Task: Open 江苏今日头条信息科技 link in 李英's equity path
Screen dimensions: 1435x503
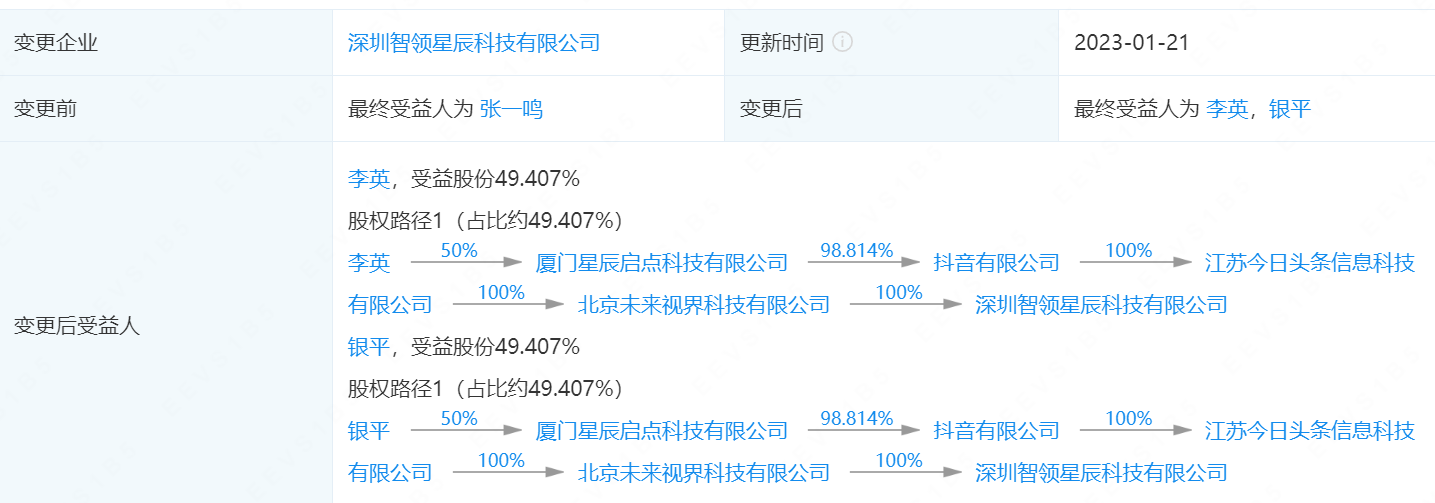Action: click(x=1309, y=263)
